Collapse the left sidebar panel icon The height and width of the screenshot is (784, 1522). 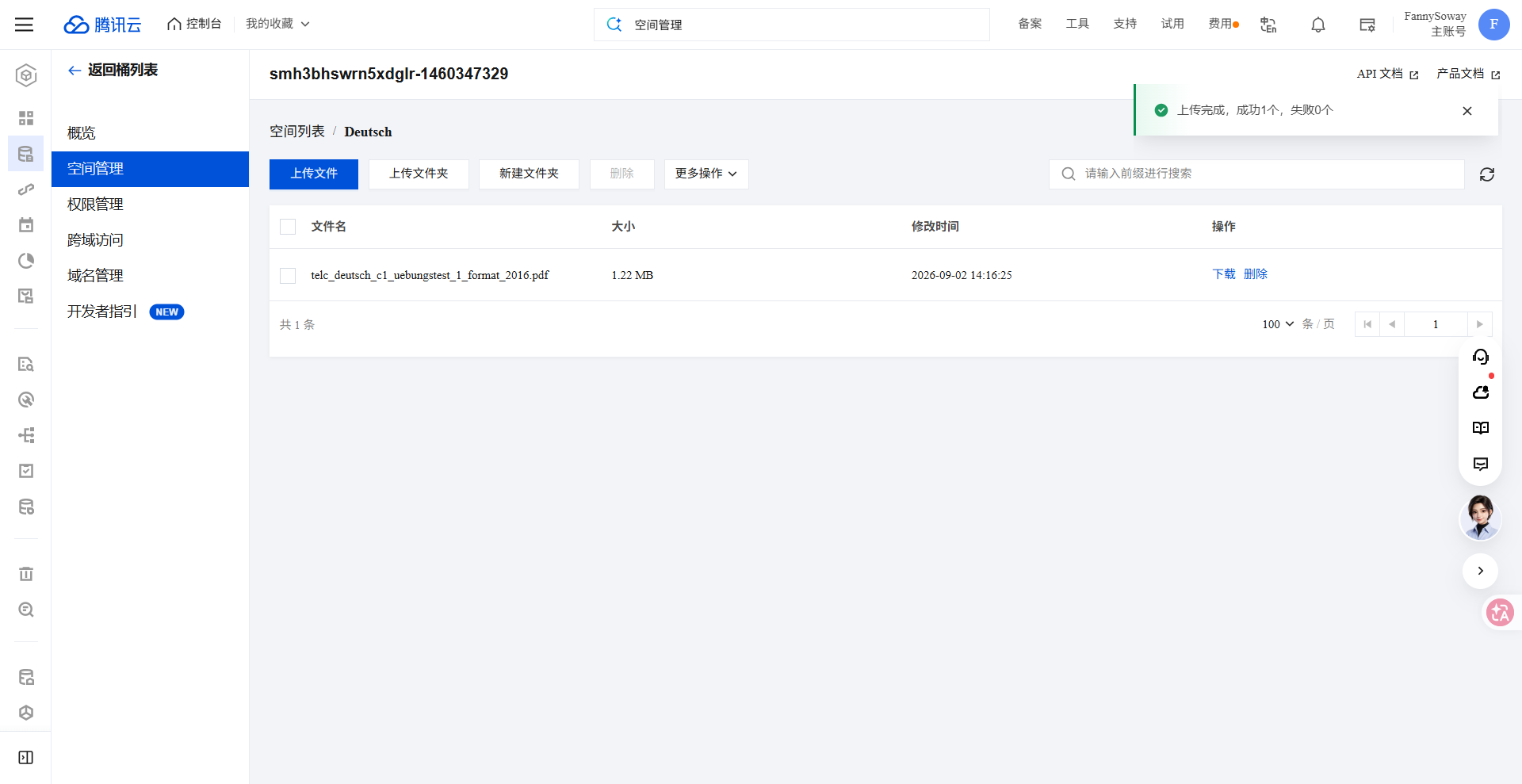coord(26,757)
